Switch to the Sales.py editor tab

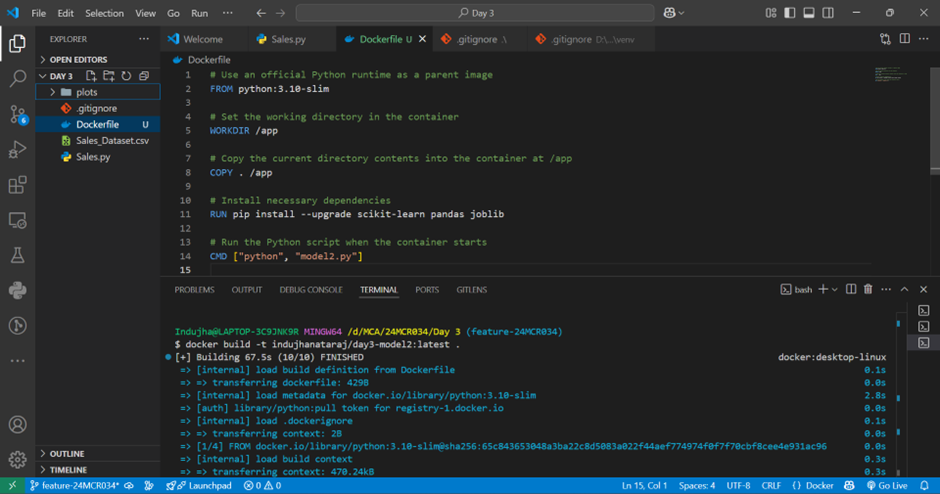(288, 39)
